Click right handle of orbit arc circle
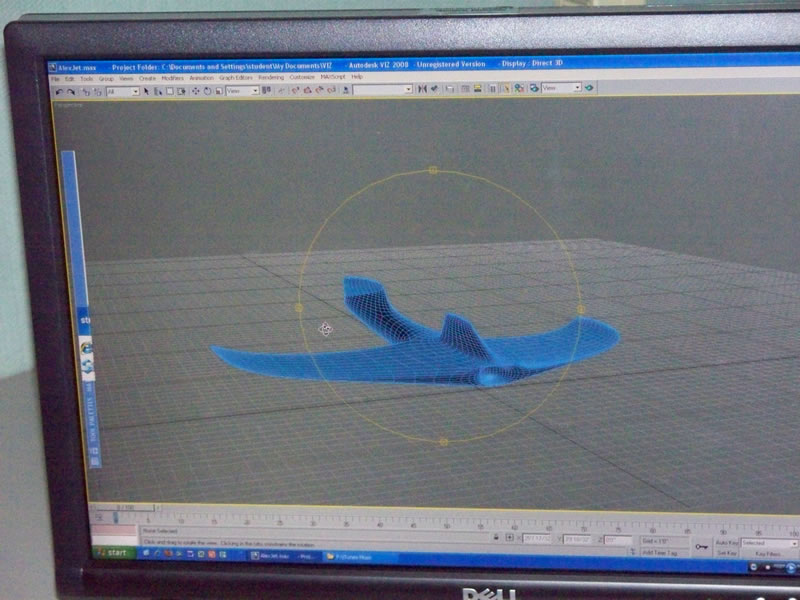800x600 pixels. click(x=581, y=309)
